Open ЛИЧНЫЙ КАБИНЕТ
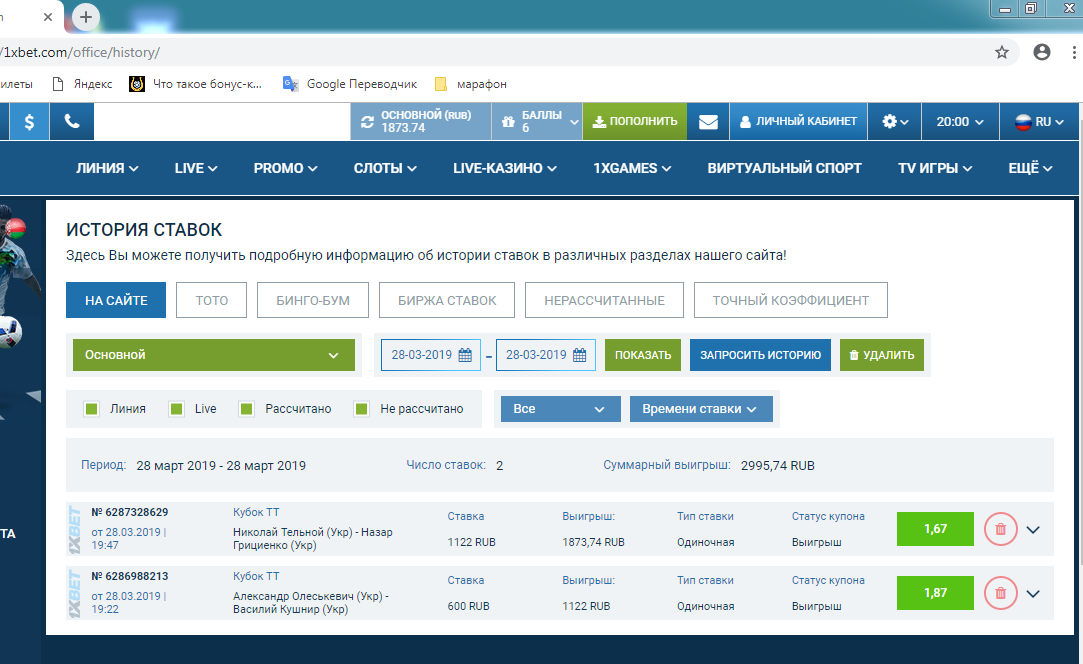 pyautogui.click(x=798, y=122)
